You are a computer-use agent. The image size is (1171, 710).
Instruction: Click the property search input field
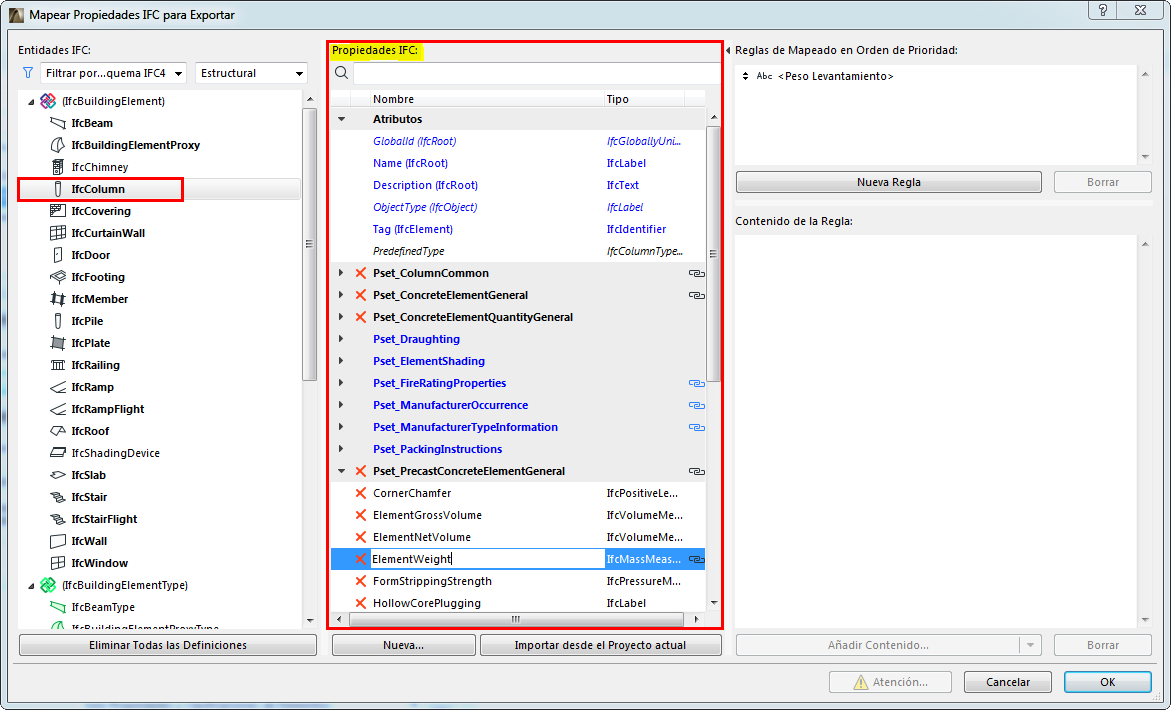tap(536, 73)
